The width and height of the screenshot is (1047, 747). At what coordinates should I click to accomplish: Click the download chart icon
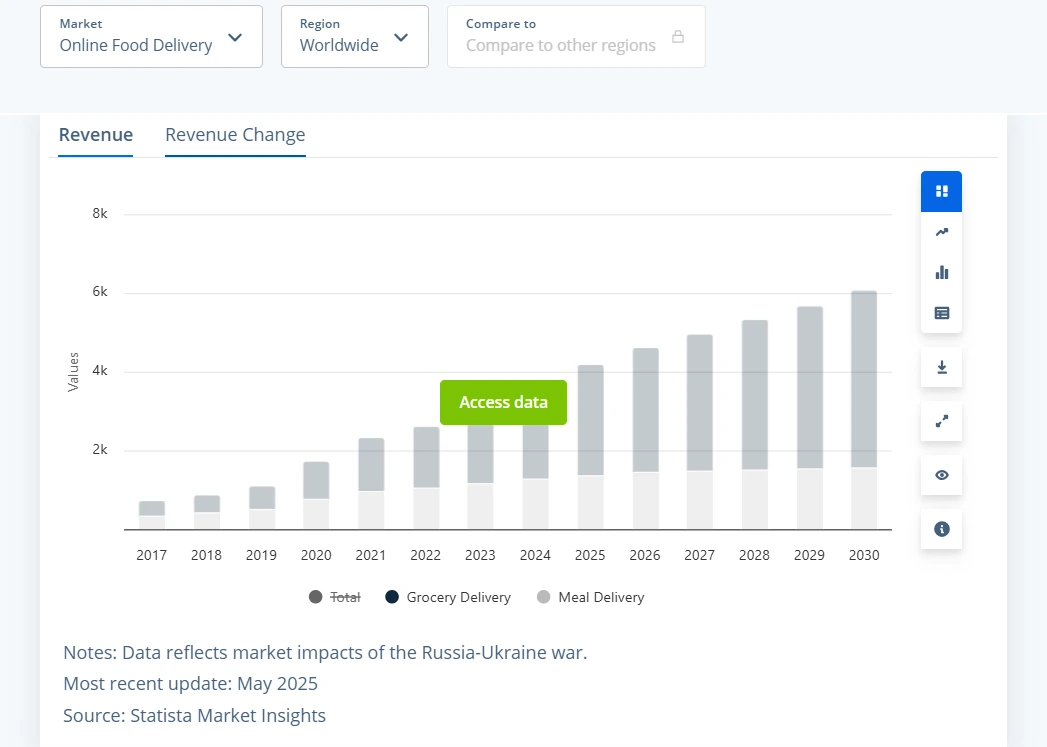point(941,368)
